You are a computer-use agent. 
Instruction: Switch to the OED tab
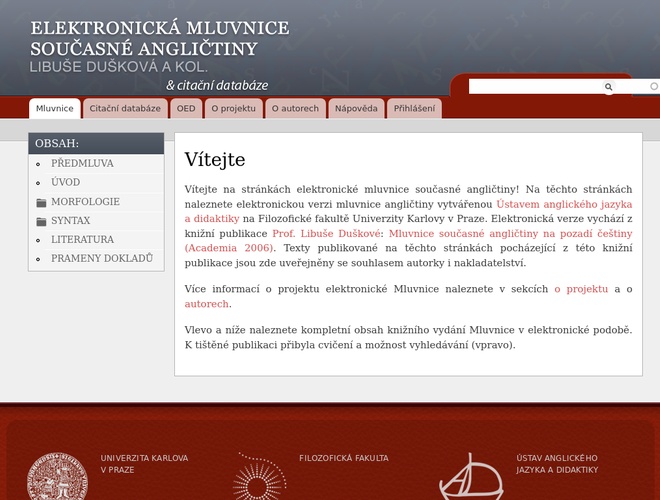(186, 108)
